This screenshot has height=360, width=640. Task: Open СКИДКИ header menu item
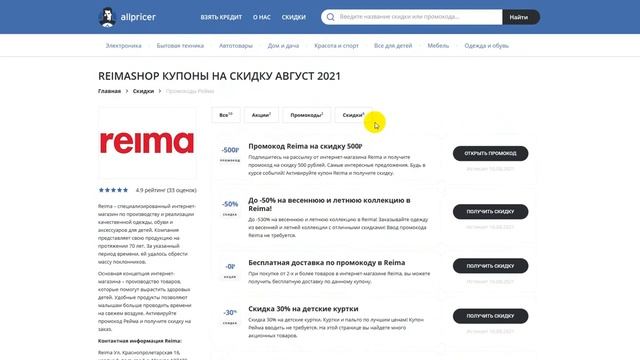293,17
